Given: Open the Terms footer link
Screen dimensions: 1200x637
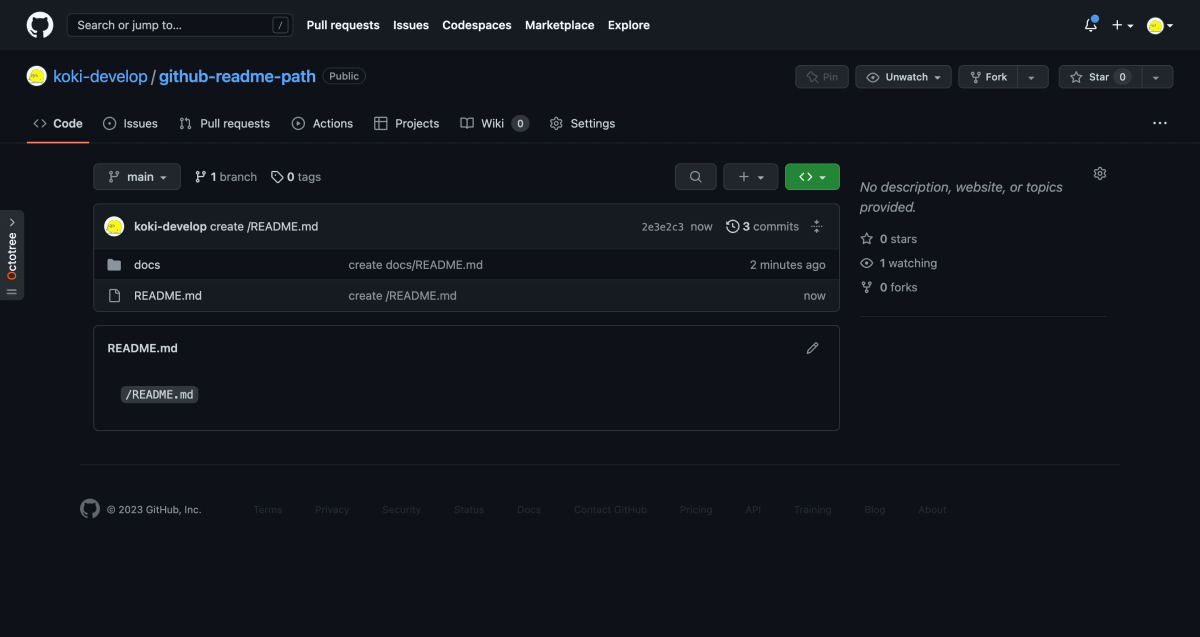Looking at the screenshot, I should point(268,510).
